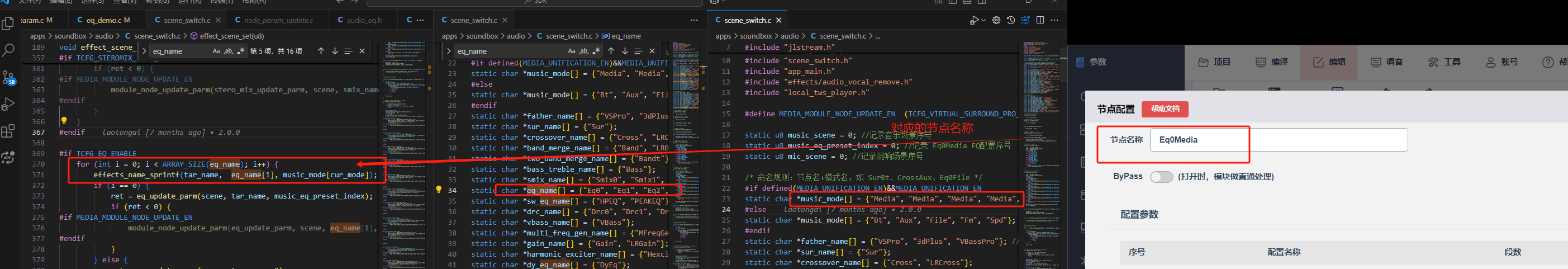Click the debug run icon in right editor toolbar
This screenshot has height=269, width=1568.
click(x=974, y=20)
